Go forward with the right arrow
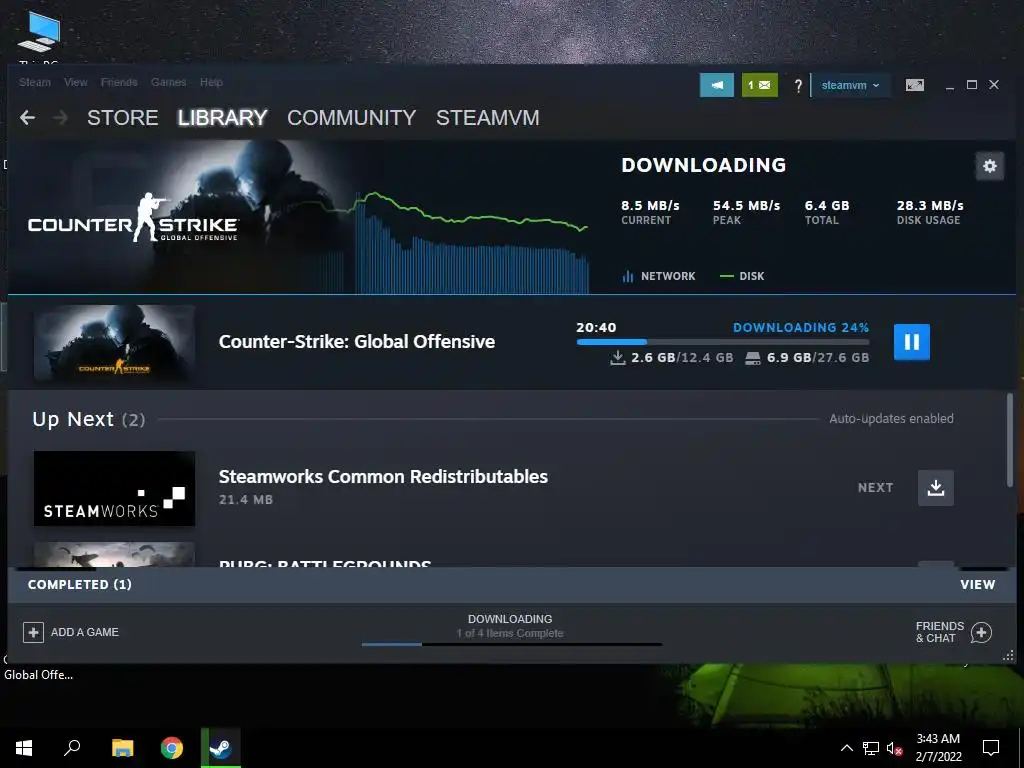The height and width of the screenshot is (768, 1024). coord(60,118)
